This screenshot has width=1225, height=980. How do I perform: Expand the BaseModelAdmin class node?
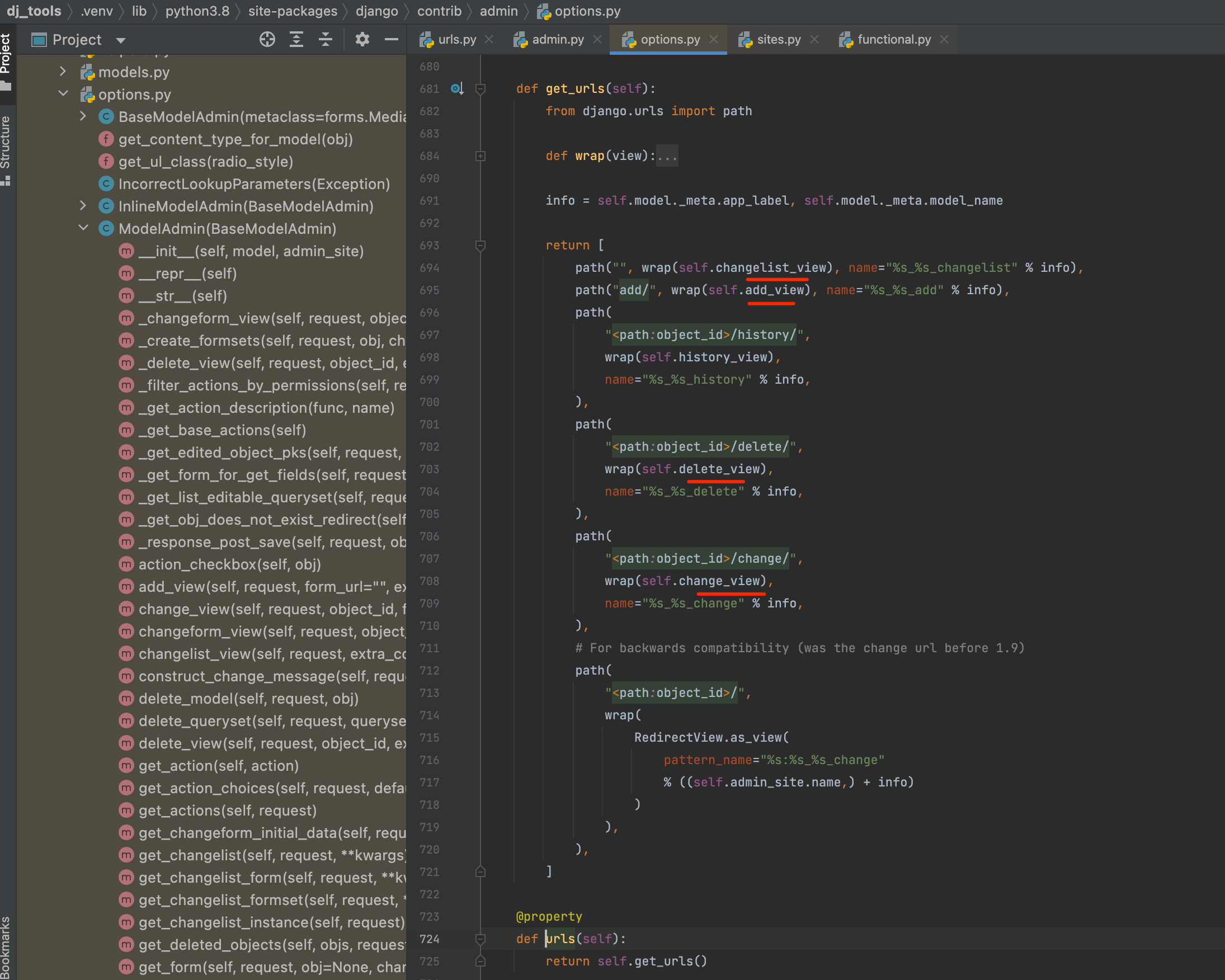coord(83,116)
